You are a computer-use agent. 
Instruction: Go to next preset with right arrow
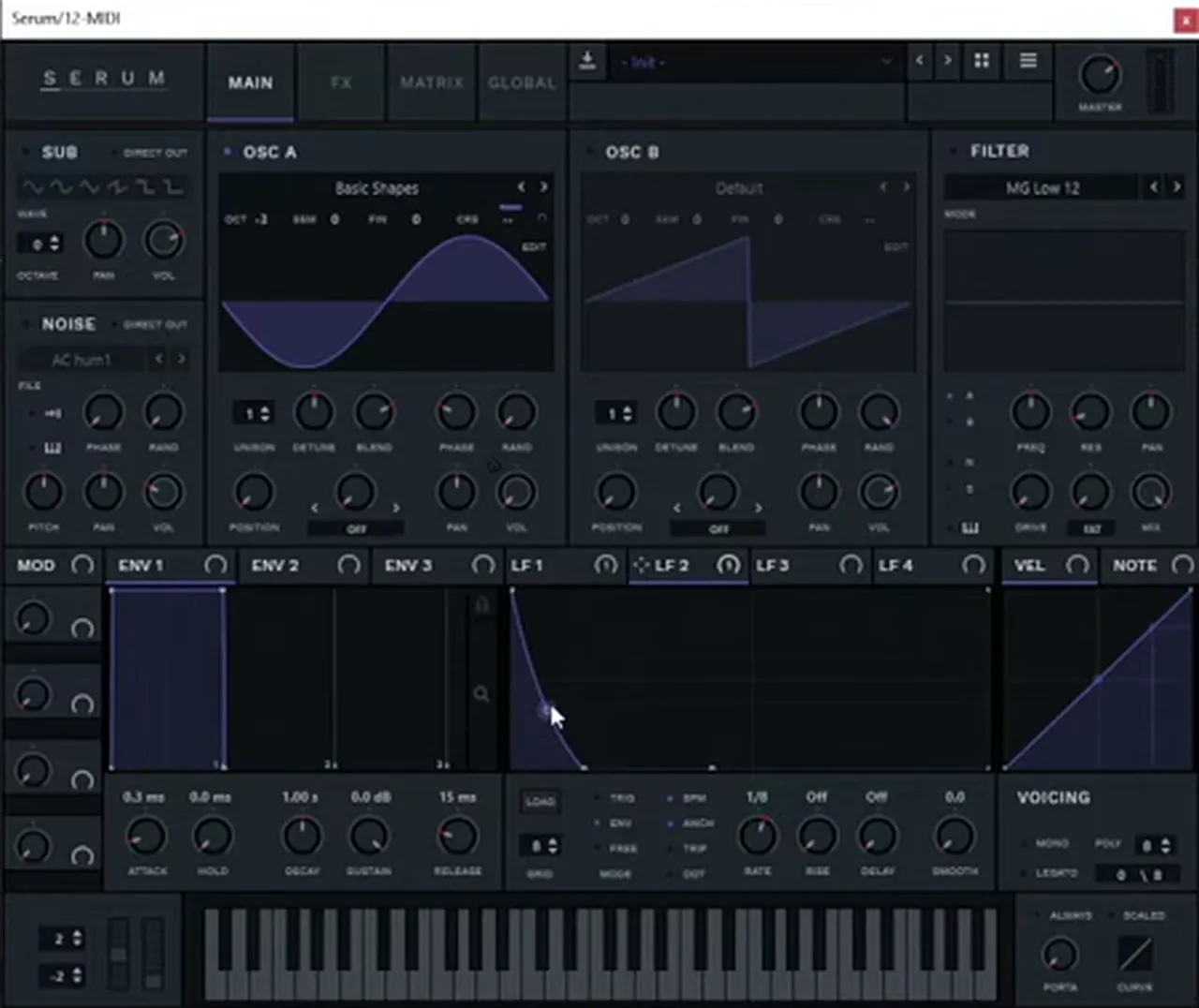[x=948, y=61]
